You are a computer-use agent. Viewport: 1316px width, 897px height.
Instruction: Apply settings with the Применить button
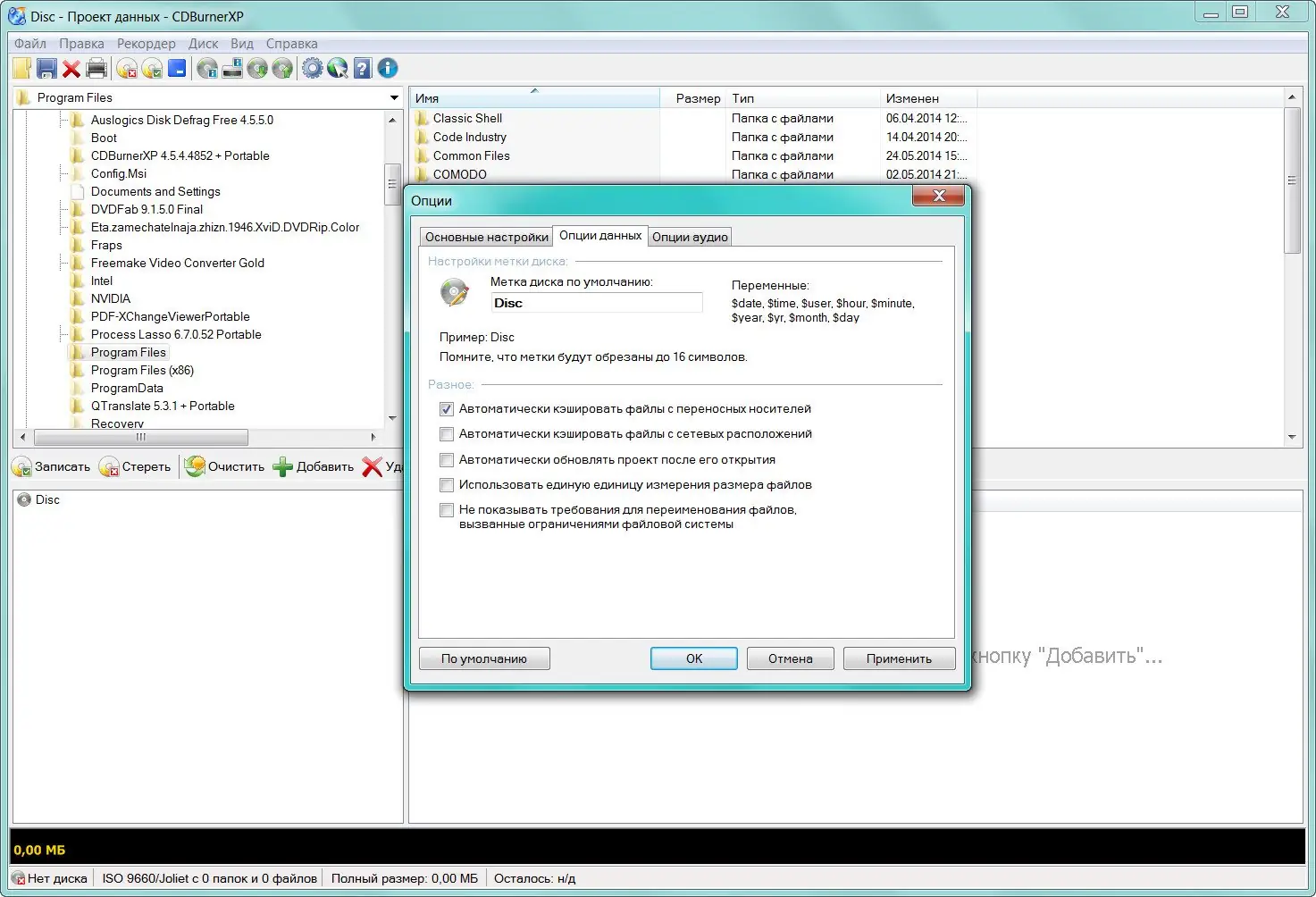[898, 658]
